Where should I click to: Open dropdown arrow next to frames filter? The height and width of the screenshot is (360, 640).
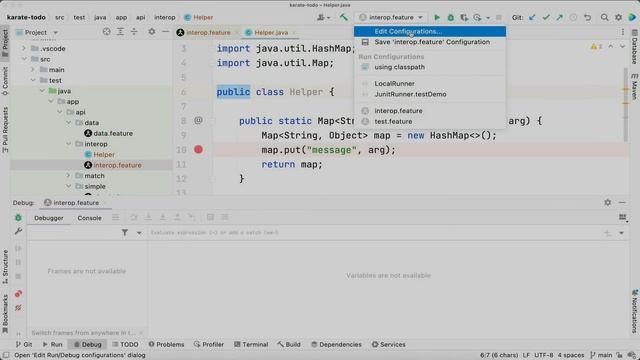(x=139, y=233)
